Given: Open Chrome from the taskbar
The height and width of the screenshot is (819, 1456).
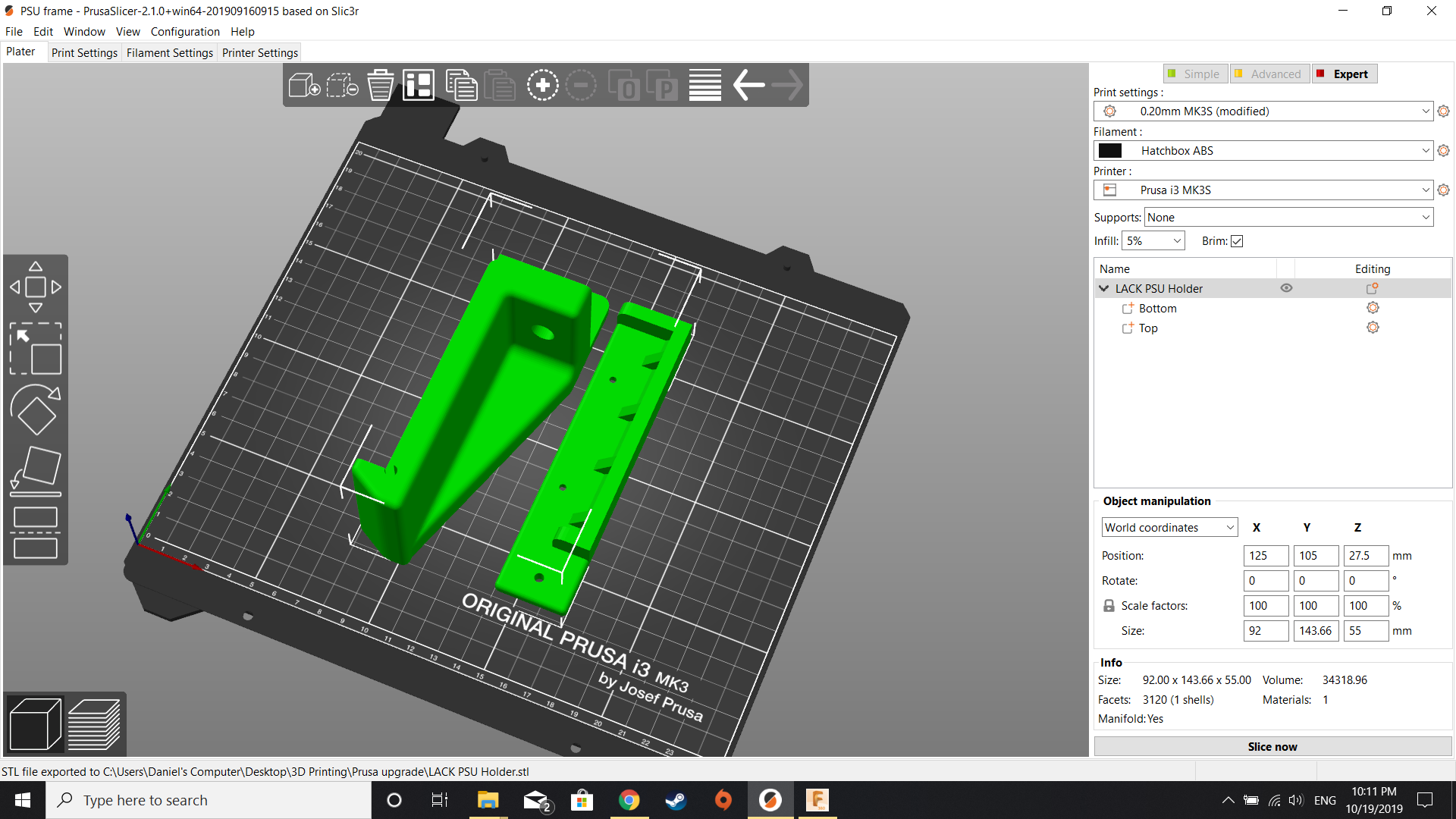Looking at the screenshot, I should (629, 800).
